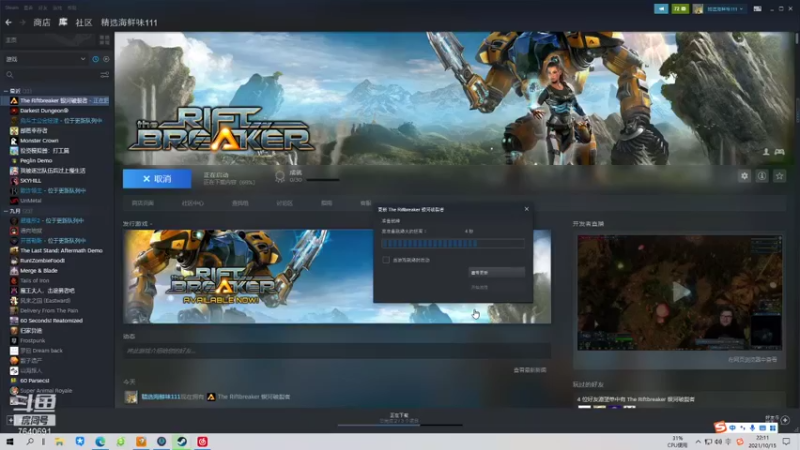Collapse the 九月 games section
800x450 pixels.
point(6,211)
